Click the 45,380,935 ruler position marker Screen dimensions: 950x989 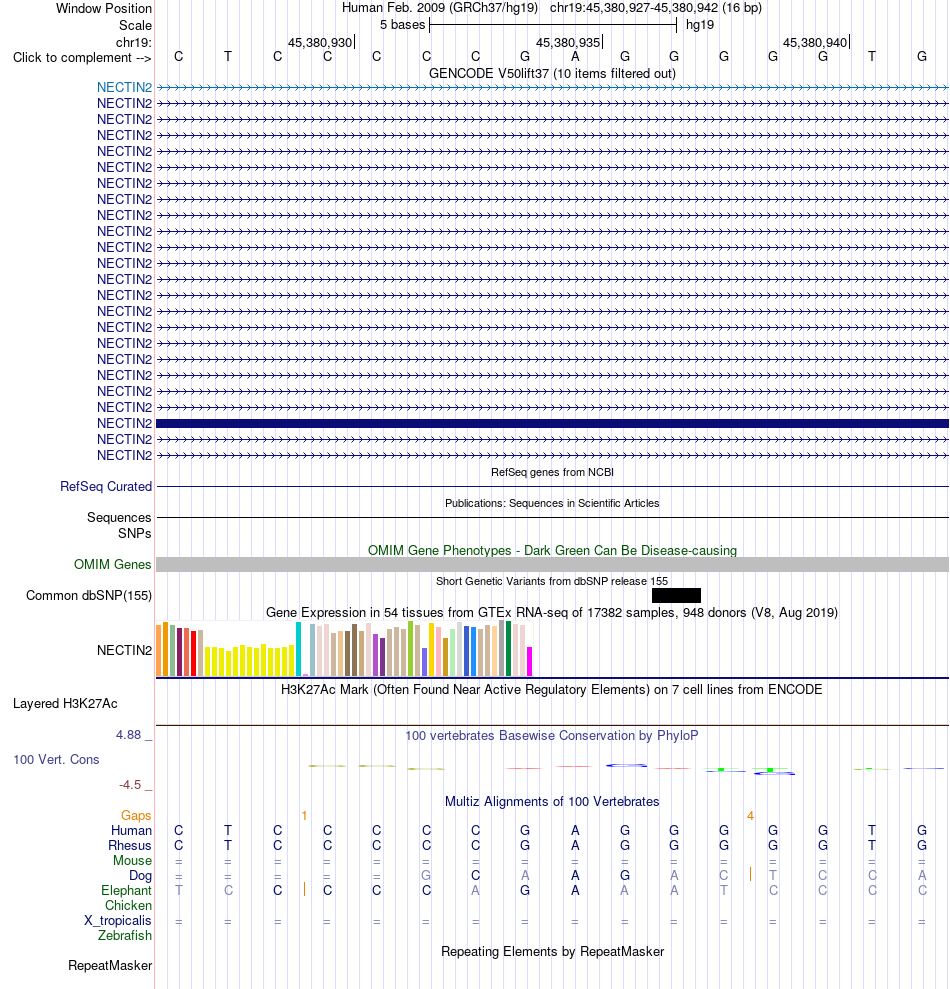[568, 42]
